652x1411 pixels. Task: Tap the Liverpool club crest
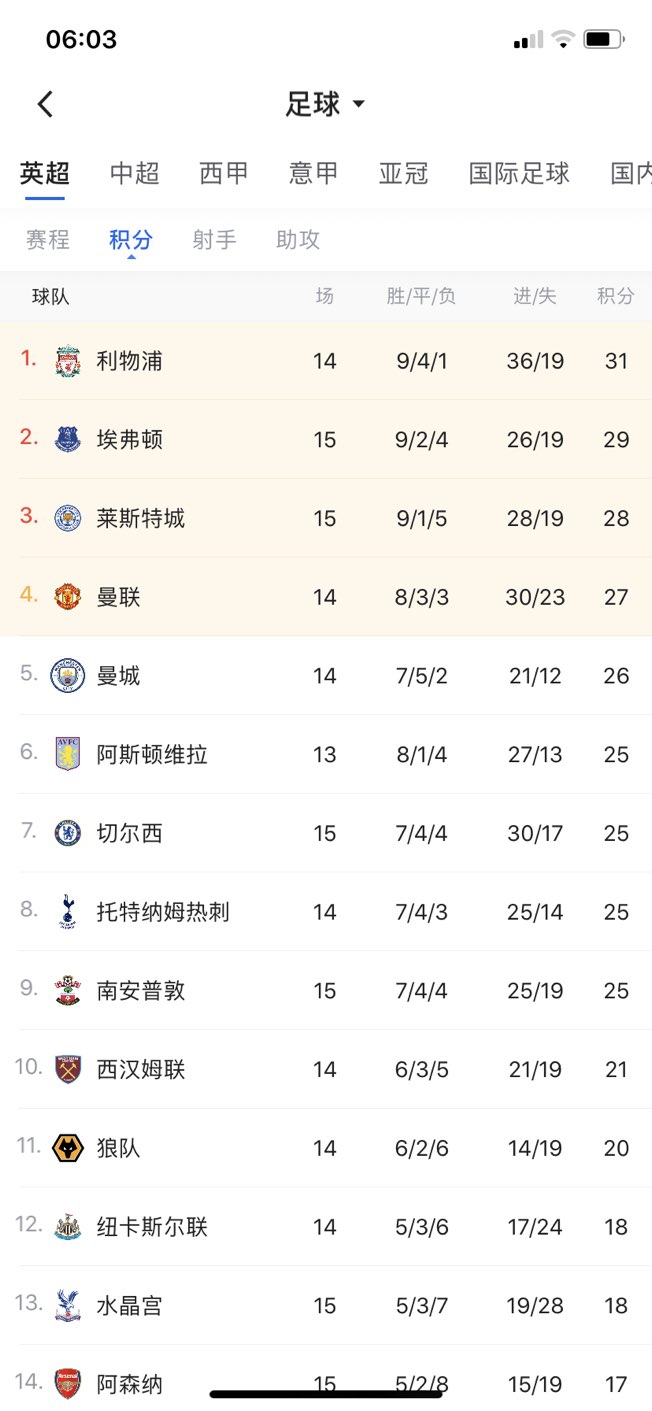[68, 361]
